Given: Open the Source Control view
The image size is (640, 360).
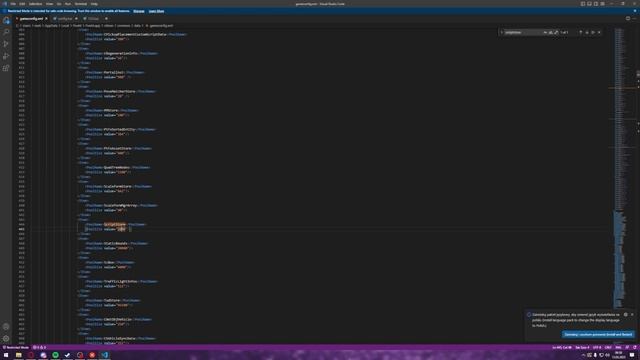Looking at the screenshot, I should point(6,44).
